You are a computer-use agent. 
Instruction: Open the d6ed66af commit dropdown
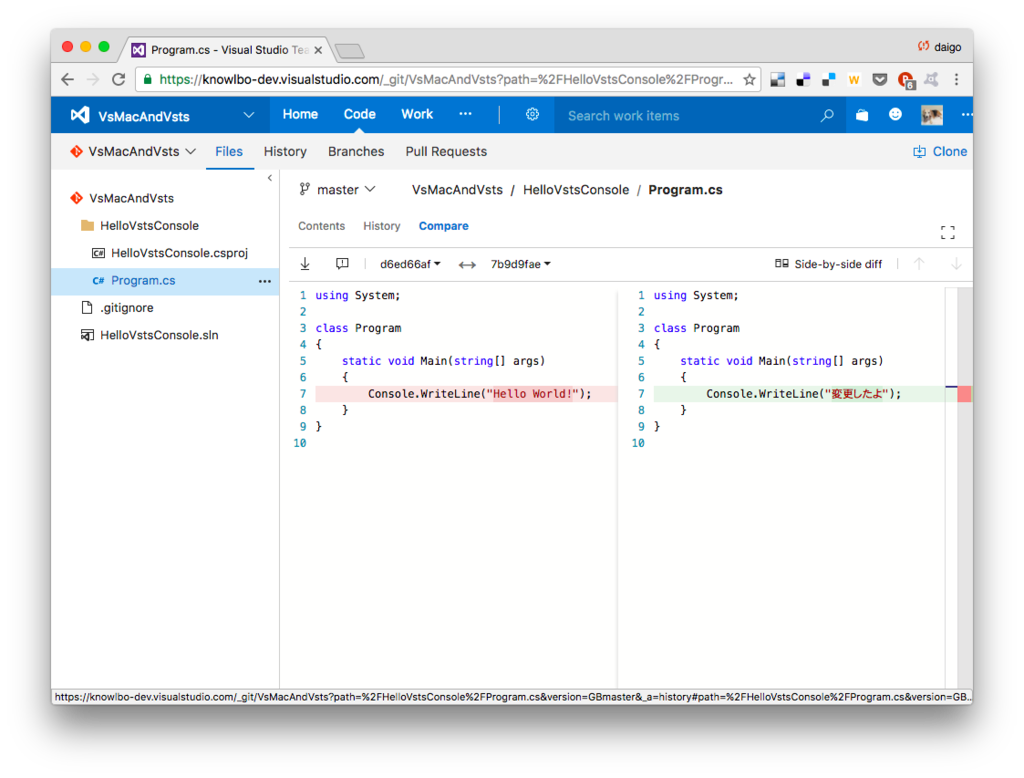(410, 264)
